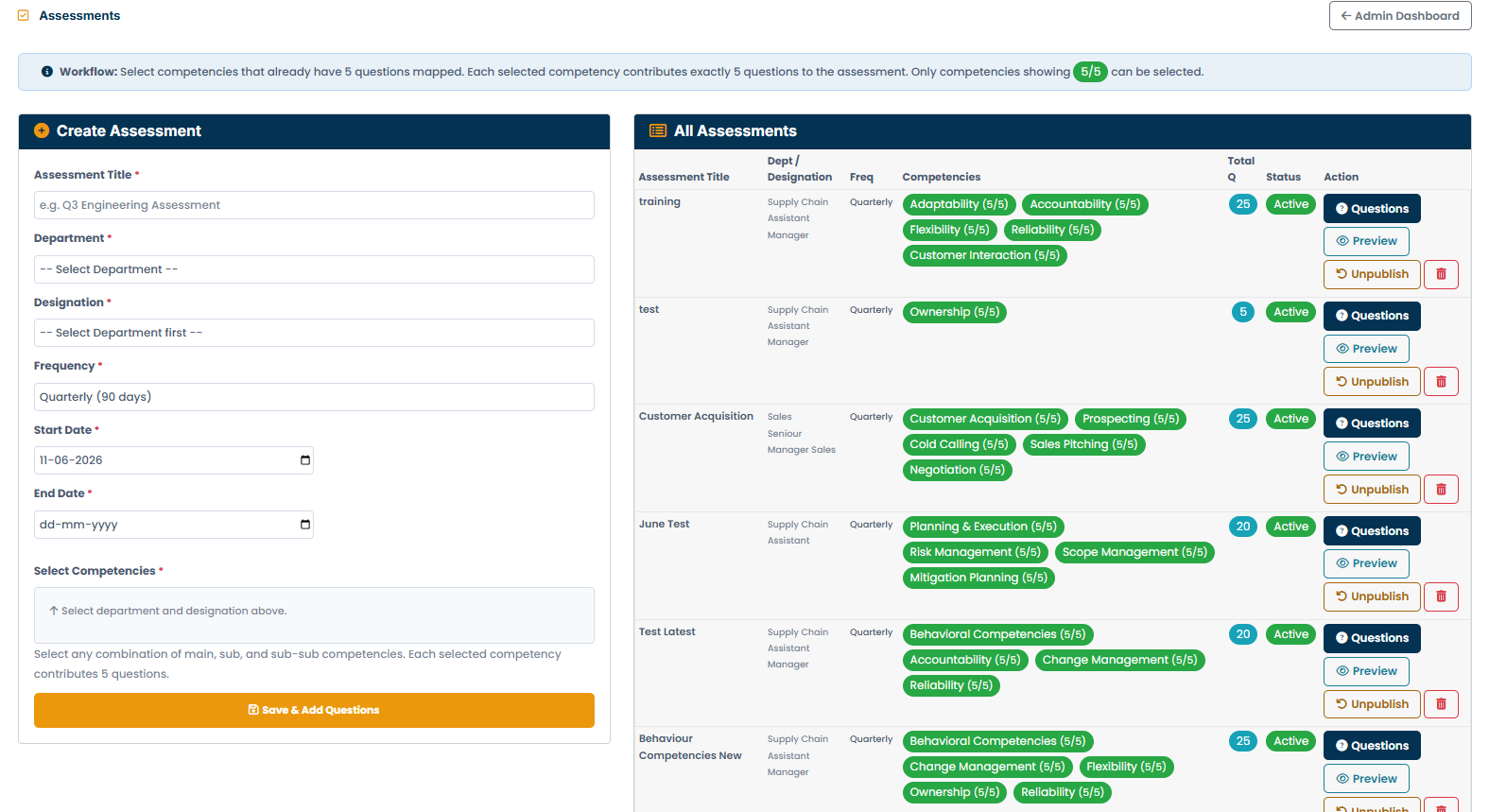Open Questions for the 'test' assessment
1489x812 pixels.
(x=1372, y=316)
